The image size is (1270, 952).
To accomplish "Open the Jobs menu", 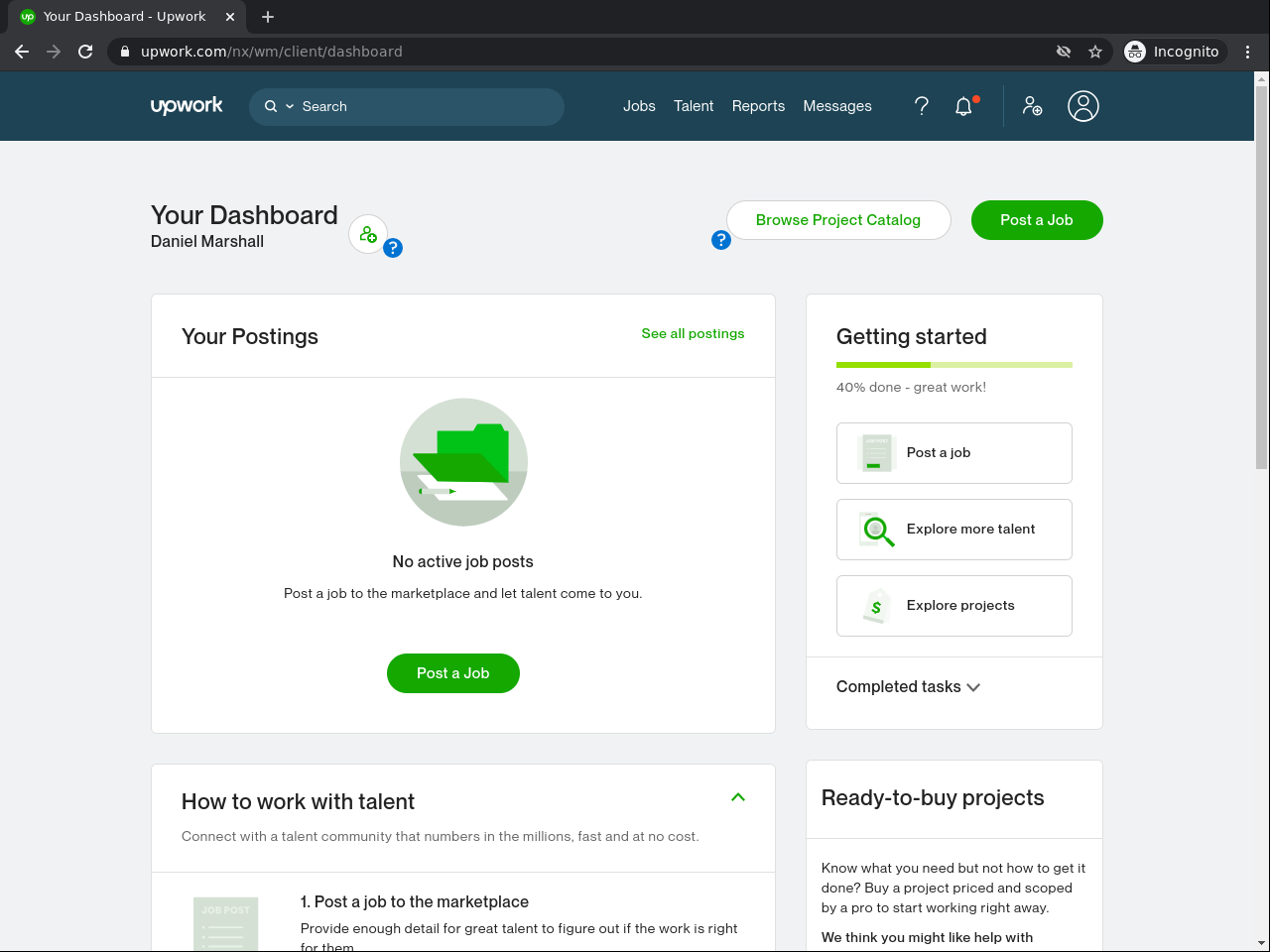I will coord(639,106).
